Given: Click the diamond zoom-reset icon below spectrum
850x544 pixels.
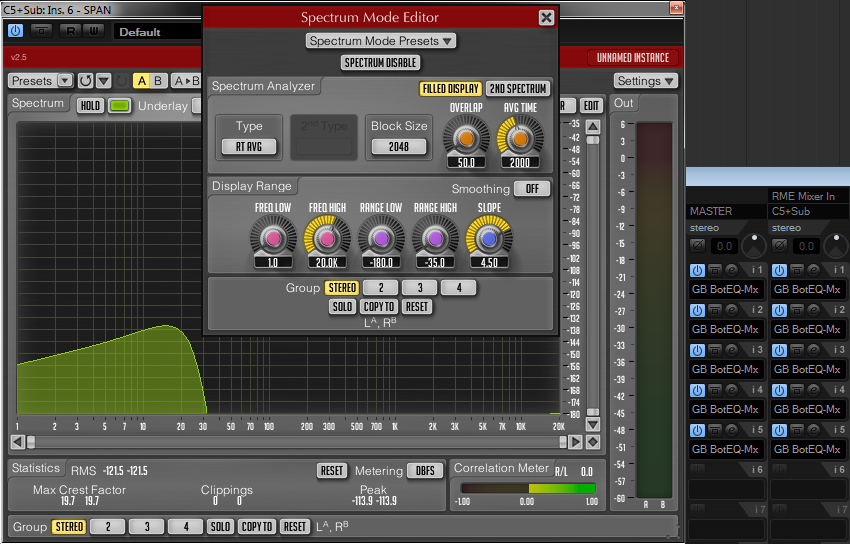Looking at the screenshot, I should point(593,442).
